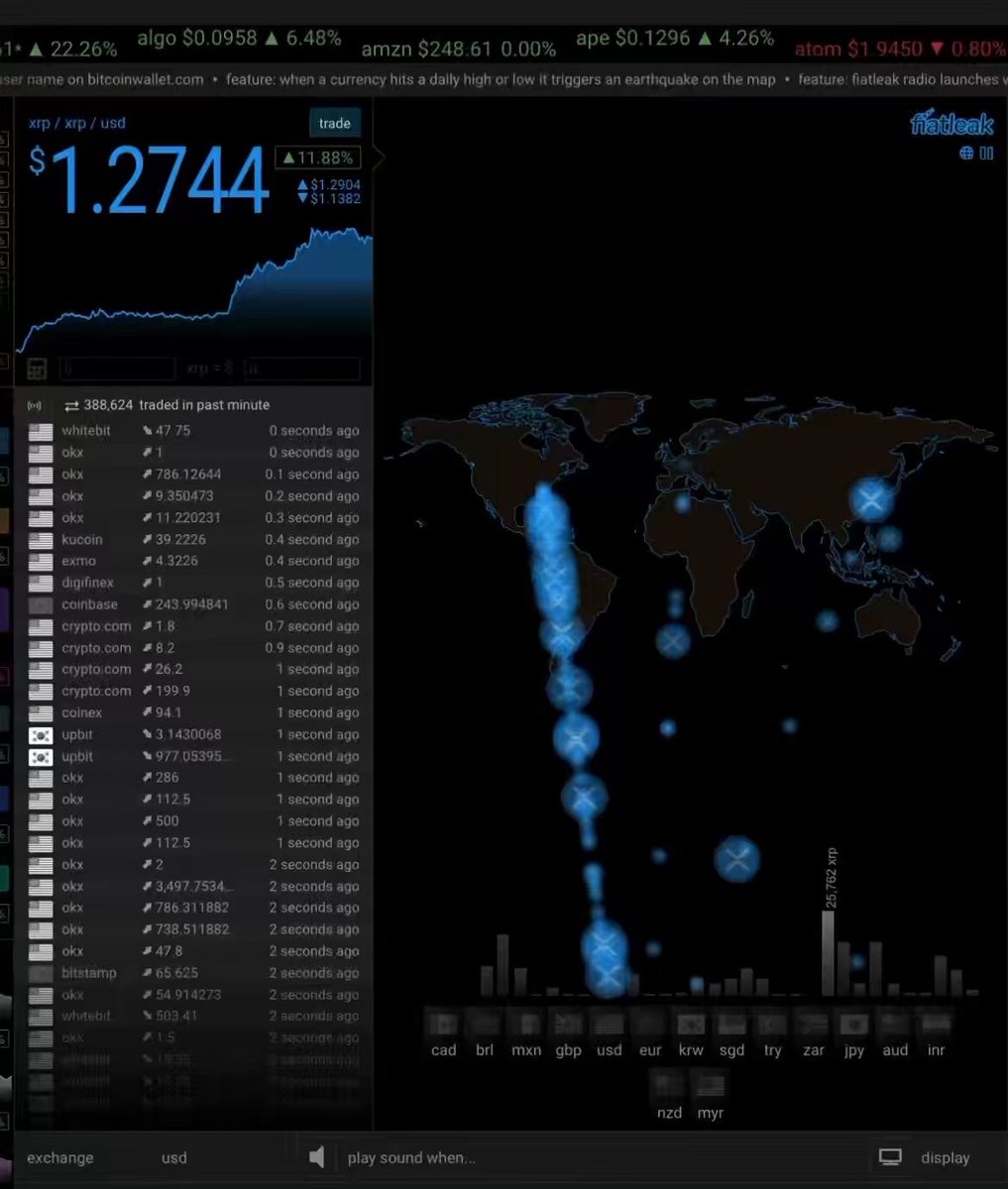
Task: Click the US flag on kucoin row
Action: click(41, 540)
